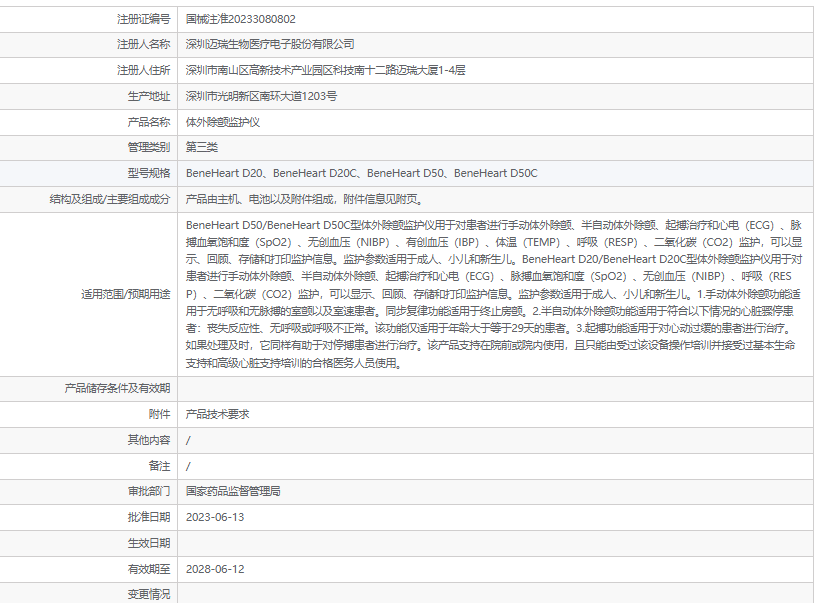Select approval date 2023-06-13

tap(215, 517)
